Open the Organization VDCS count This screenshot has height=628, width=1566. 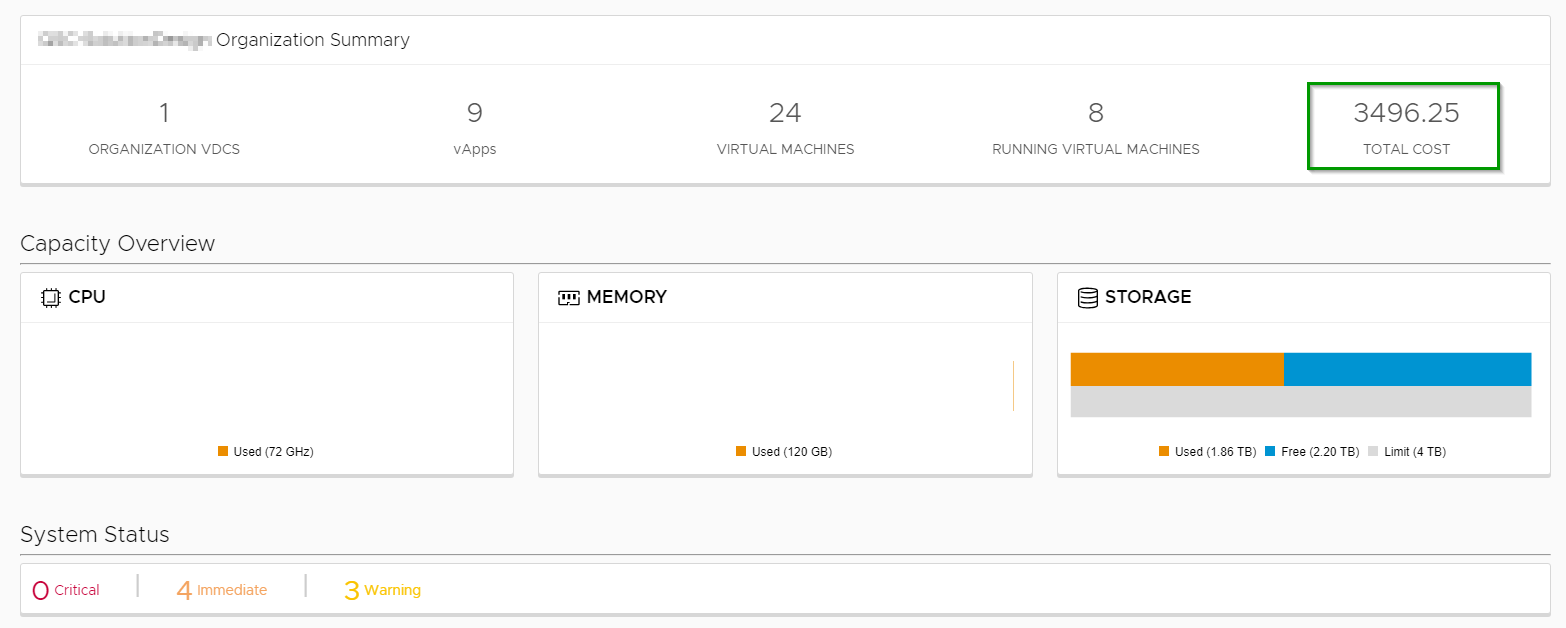pos(164,127)
